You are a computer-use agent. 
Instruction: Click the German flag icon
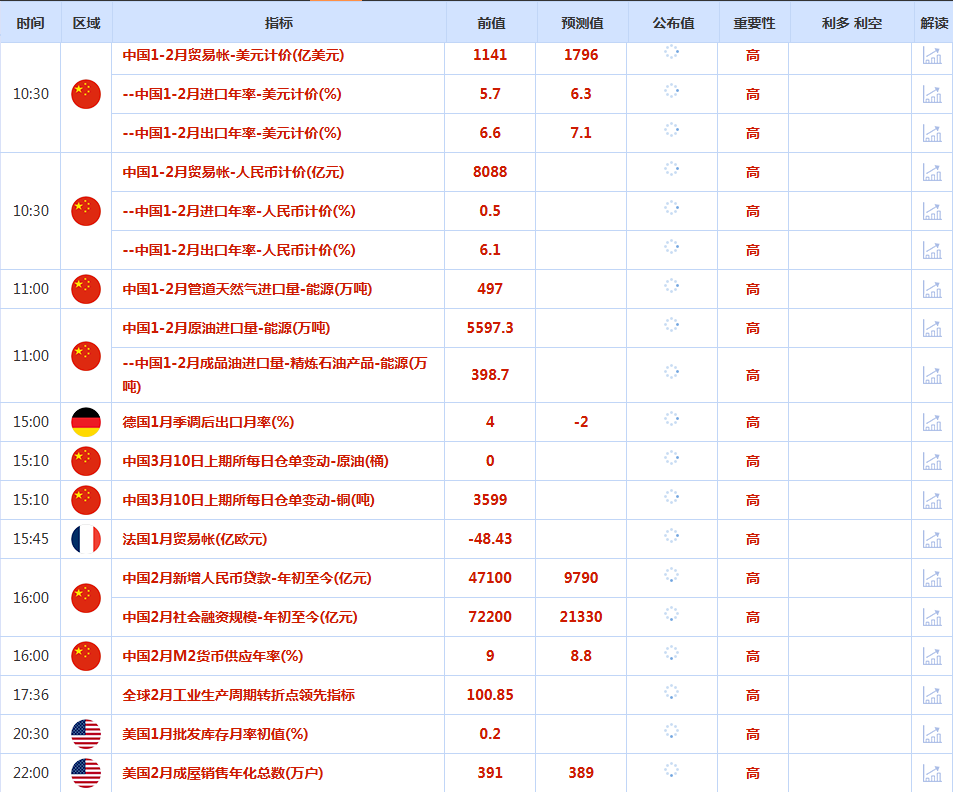coord(86,422)
